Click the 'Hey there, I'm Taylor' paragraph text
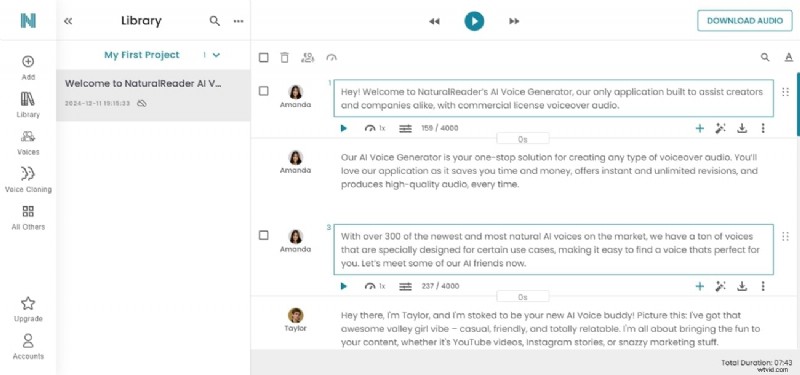Image resolution: width=800 pixels, height=375 pixels. (x=551, y=329)
